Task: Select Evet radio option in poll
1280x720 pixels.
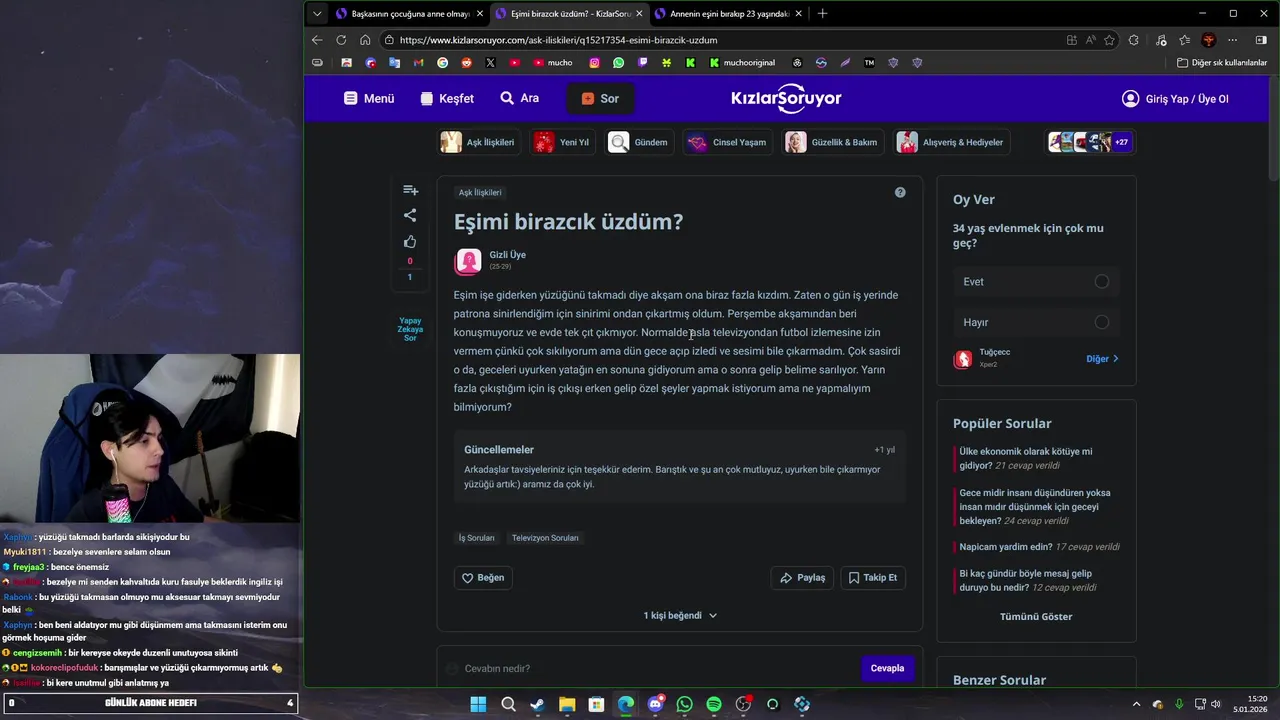Action: (x=1102, y=282)
